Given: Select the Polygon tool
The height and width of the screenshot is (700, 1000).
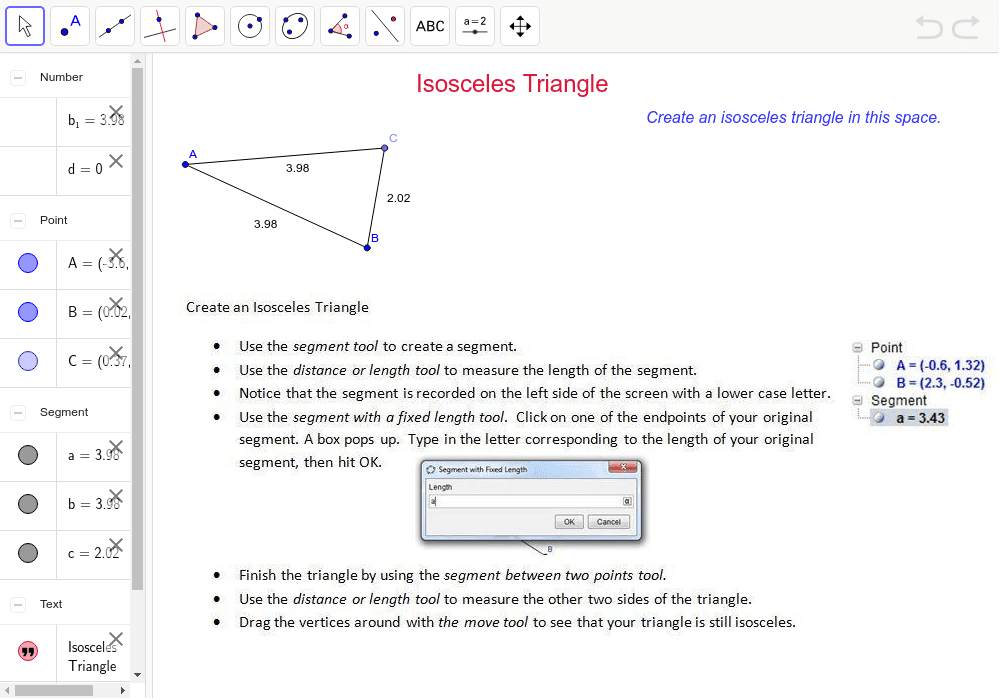Looking at the screenshot, I should 205,26.
